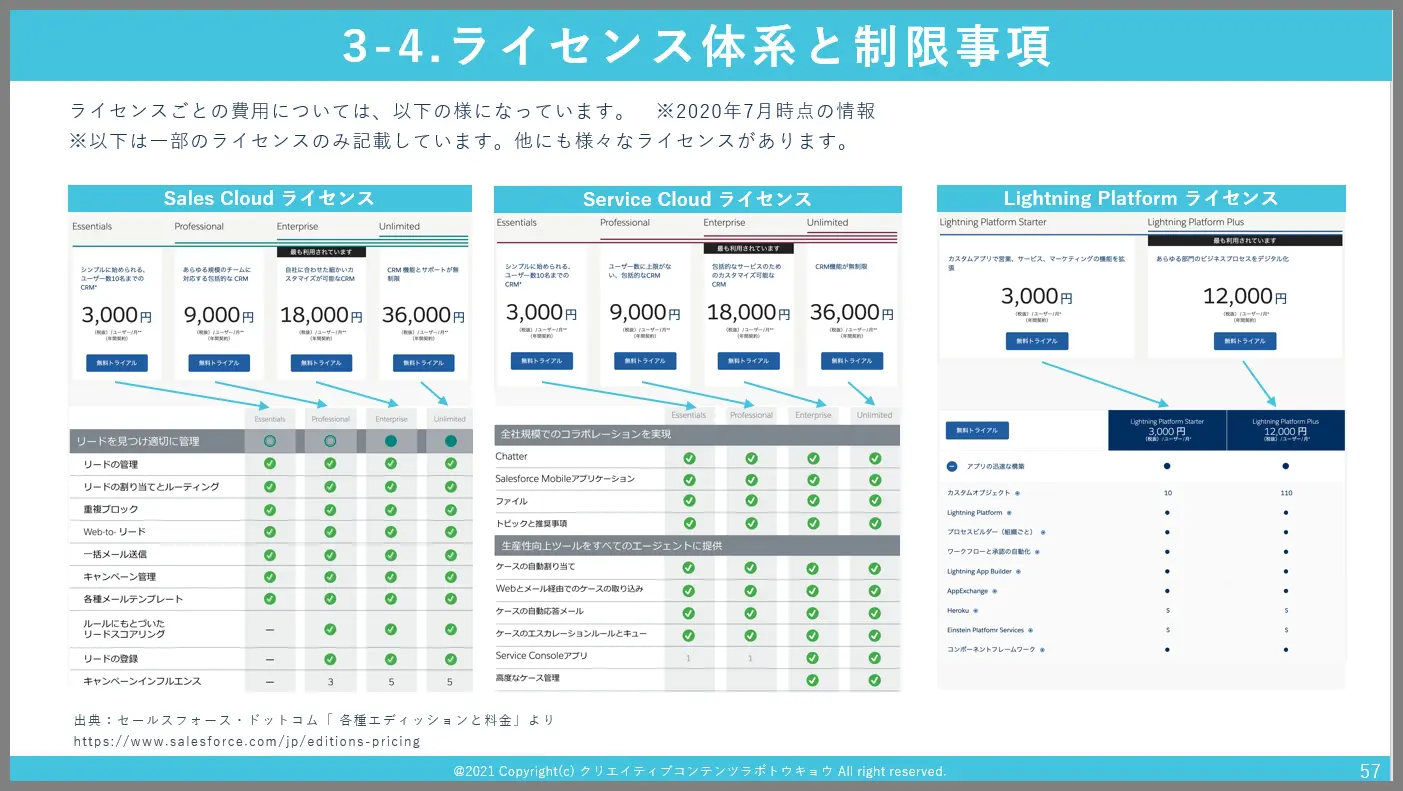The image size is (1403, 791).
Task: Start 無料トライアル for Sales Cloud Enterprise
Action: (321, 363)
